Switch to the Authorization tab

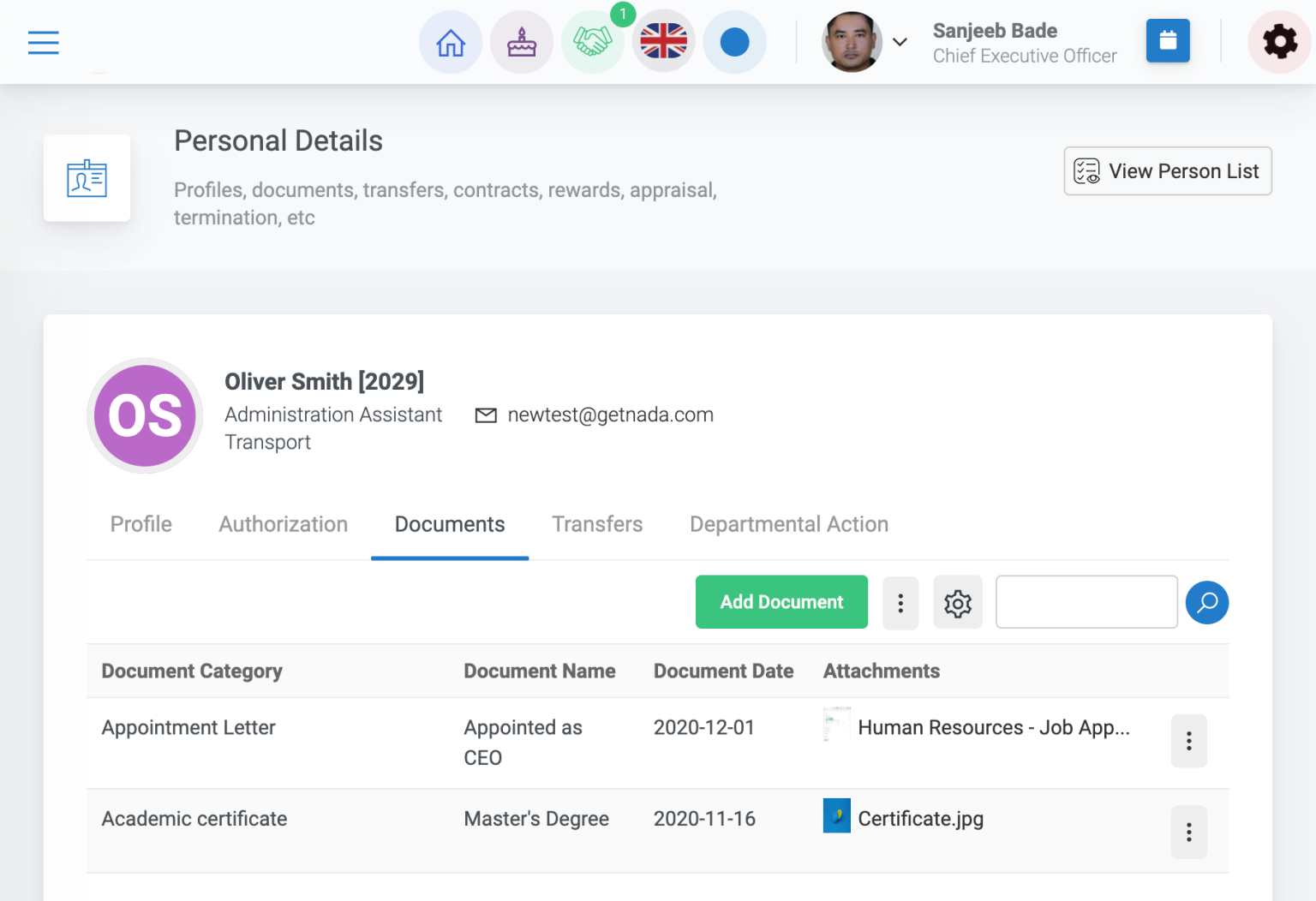click(x=284, y=524)
